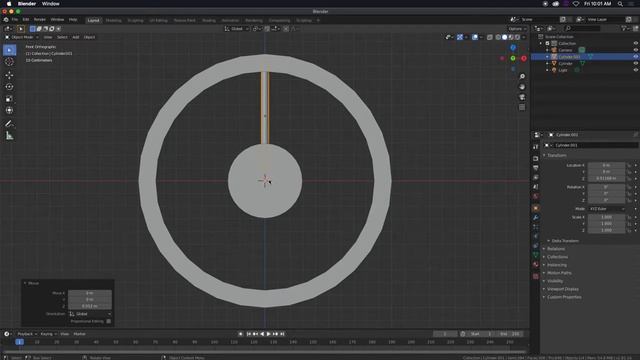Open the Render menu
This screenshot has height=360, width=640.
[40, 20]
